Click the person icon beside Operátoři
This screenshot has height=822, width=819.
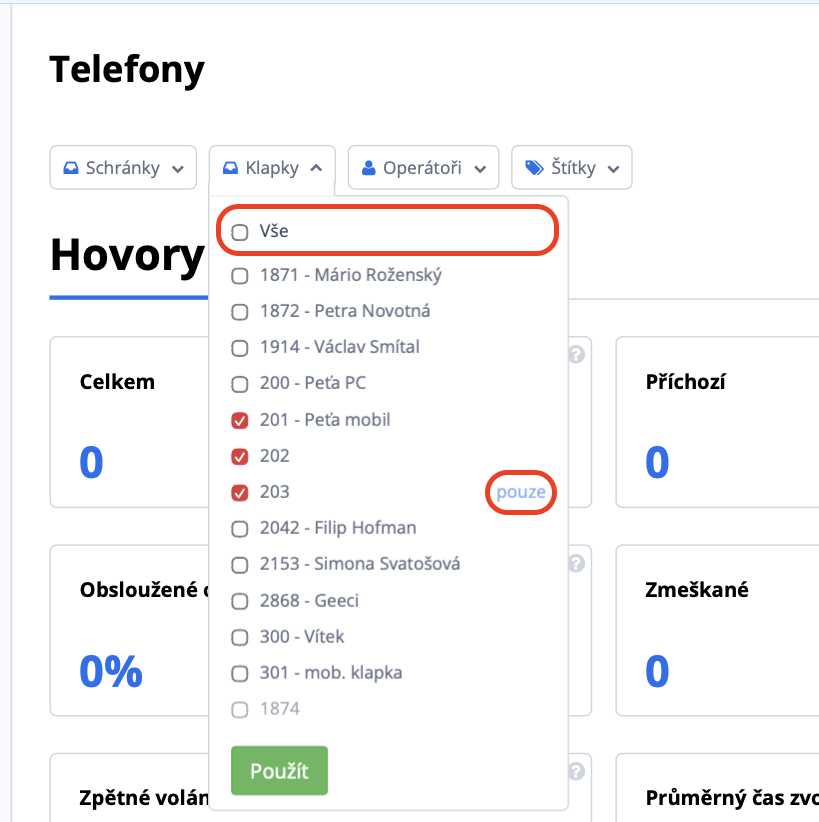click(x=369, y=168)
